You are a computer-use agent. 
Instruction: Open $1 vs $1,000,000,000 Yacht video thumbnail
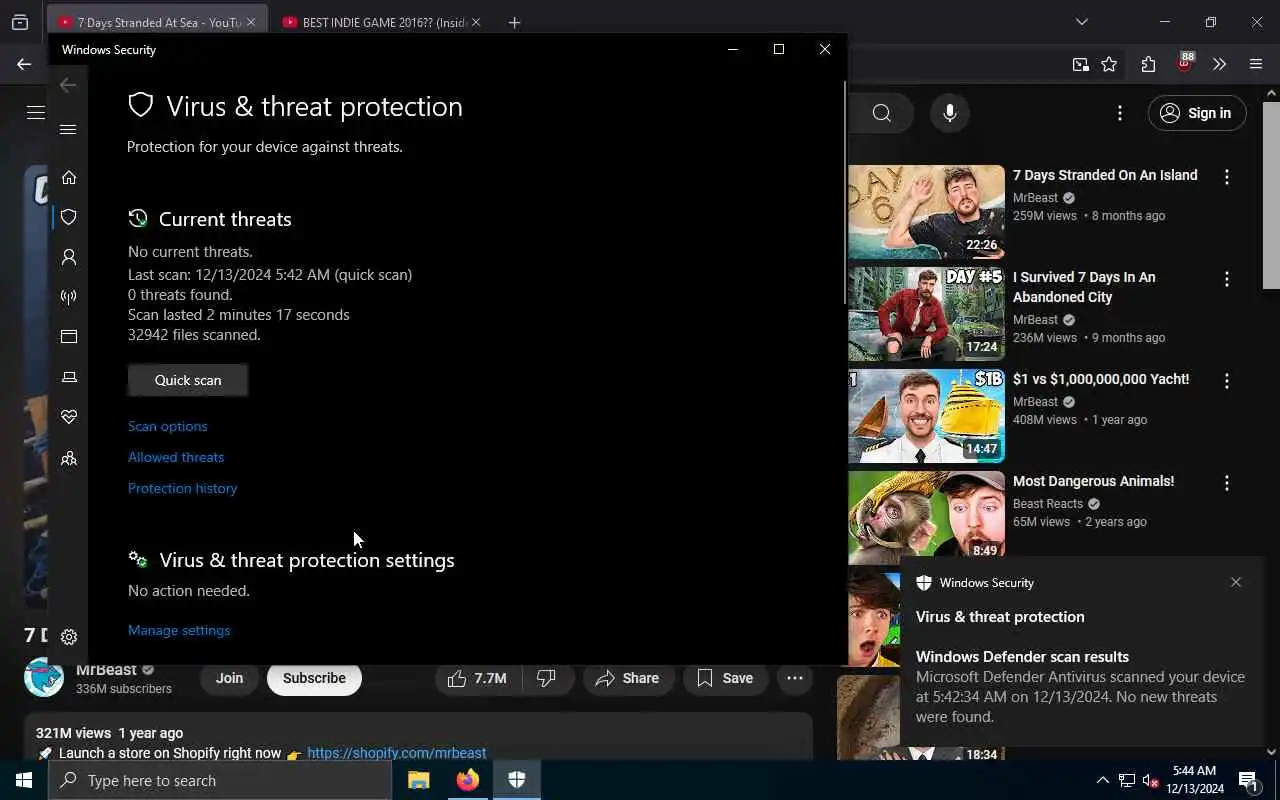(x=926, y=415)
